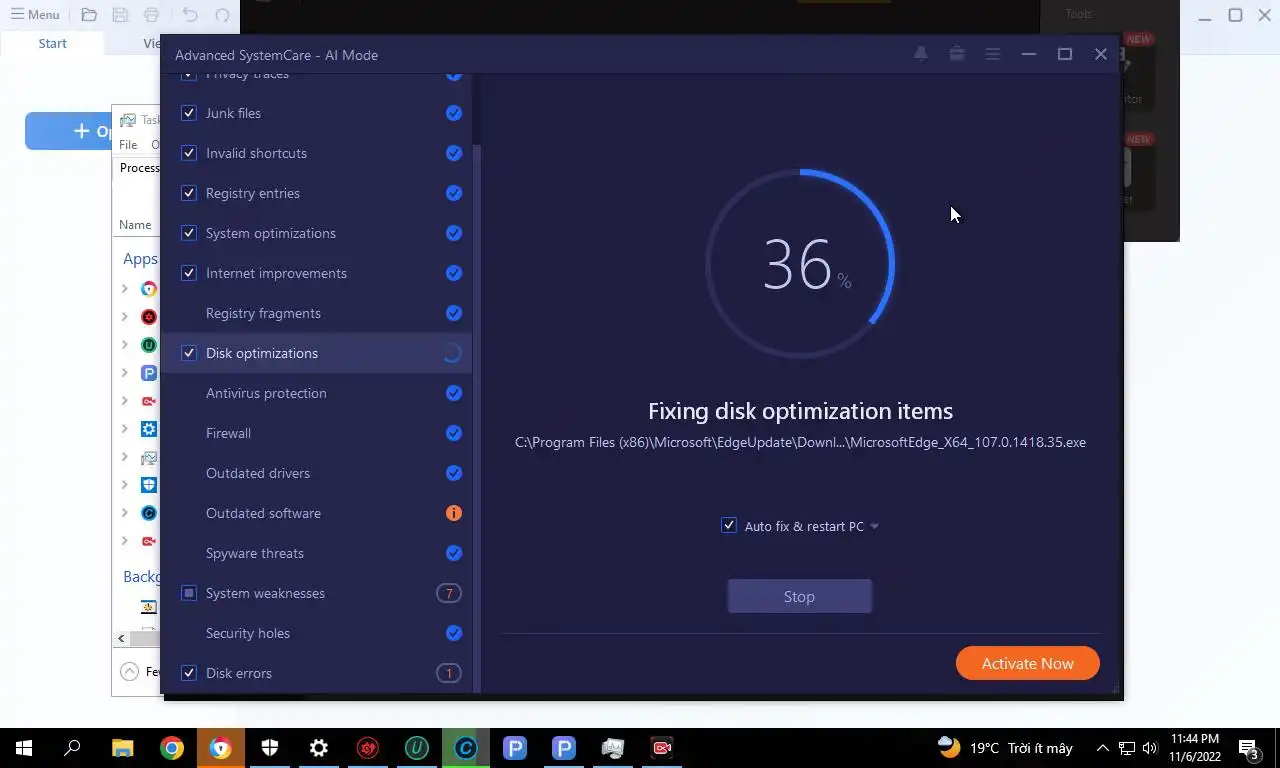The image size is (1280, 768).
Task: Uncheck the Internet improvements checkbox
Action: [x=189, y=273]
